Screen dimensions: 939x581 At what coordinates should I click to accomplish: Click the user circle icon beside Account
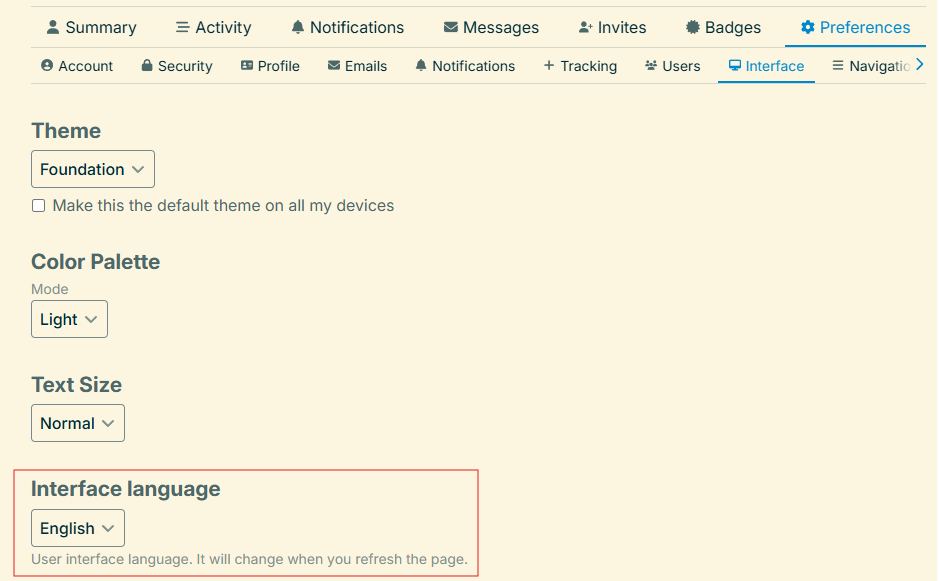47,65
